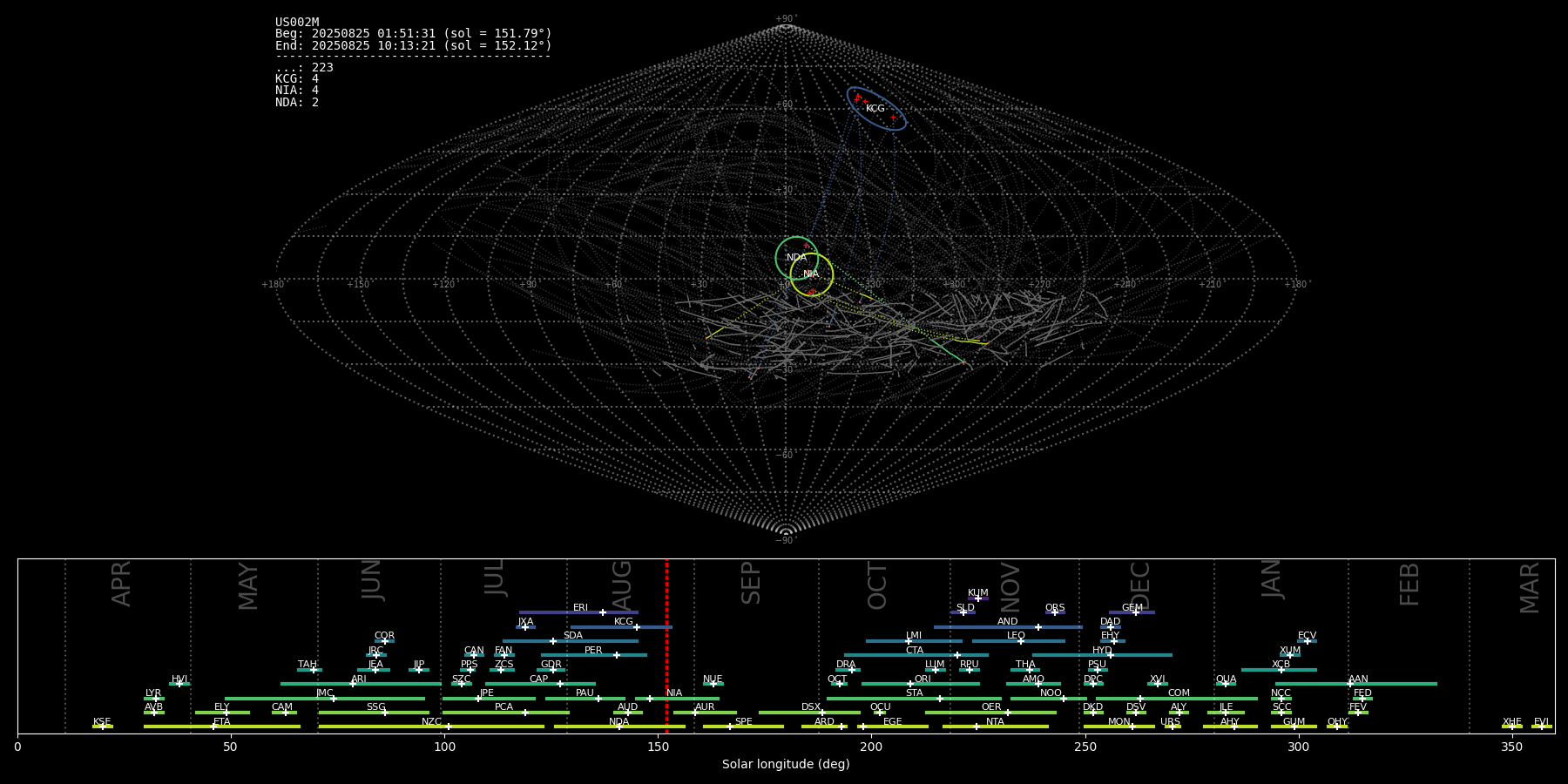Select the '...: 223' sporadic count line
1568x784 pixels.
pos(304,68)
